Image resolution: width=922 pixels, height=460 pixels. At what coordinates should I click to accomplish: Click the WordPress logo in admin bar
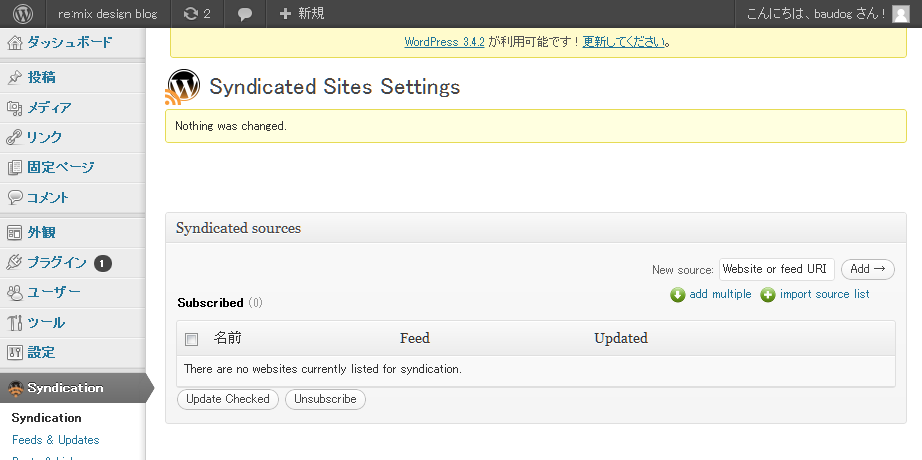(x=23, y=14)
